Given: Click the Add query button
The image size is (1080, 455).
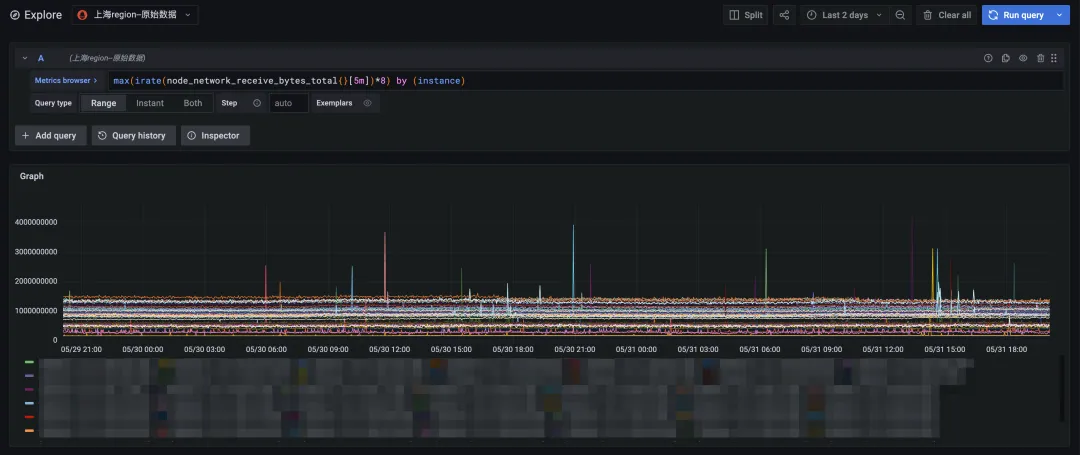Looking at the screenshot, I should pos(49,135).
